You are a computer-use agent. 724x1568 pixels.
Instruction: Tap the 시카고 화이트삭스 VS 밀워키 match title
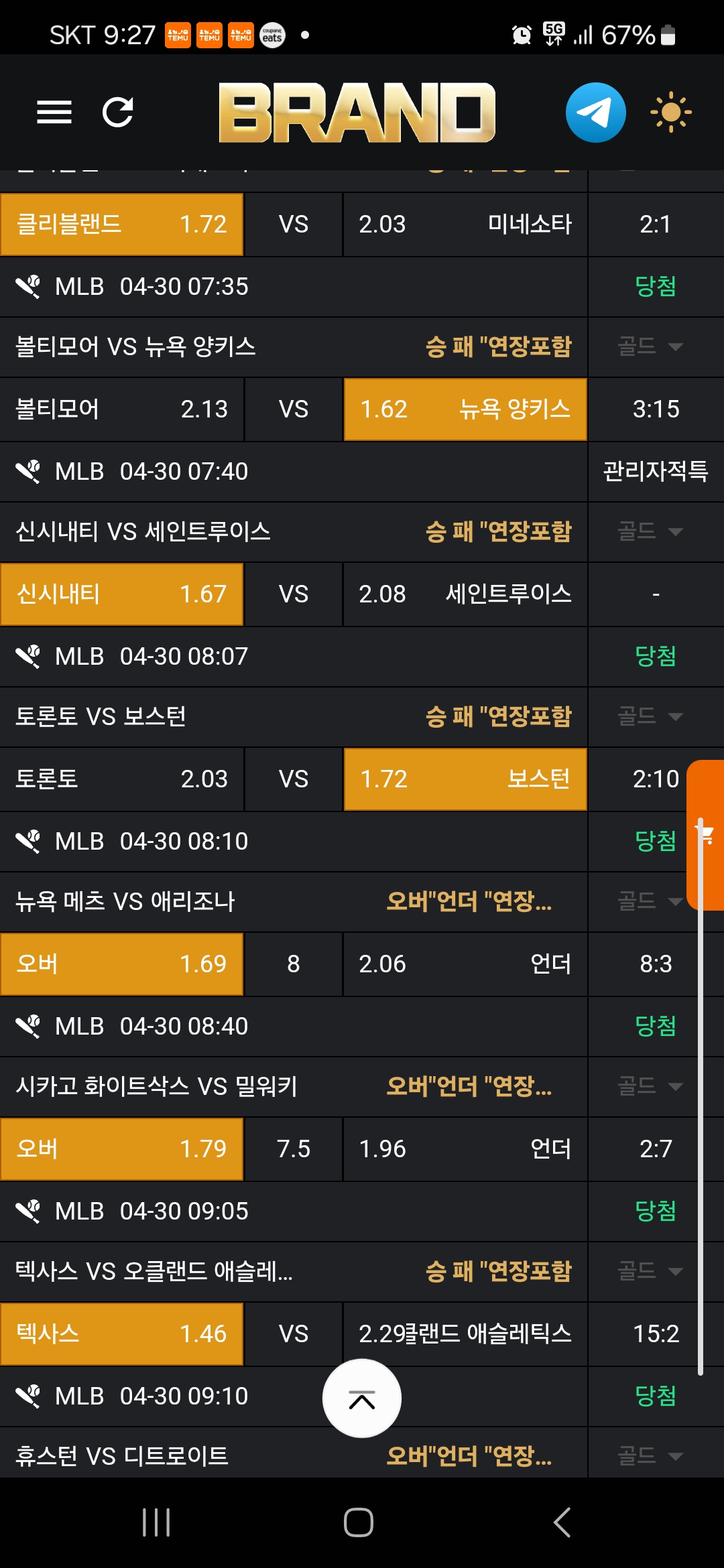157,1086
